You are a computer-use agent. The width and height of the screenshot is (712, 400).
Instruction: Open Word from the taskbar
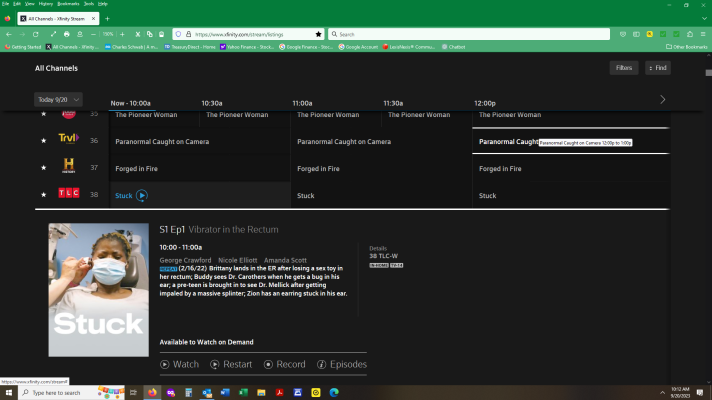(225, 392)
